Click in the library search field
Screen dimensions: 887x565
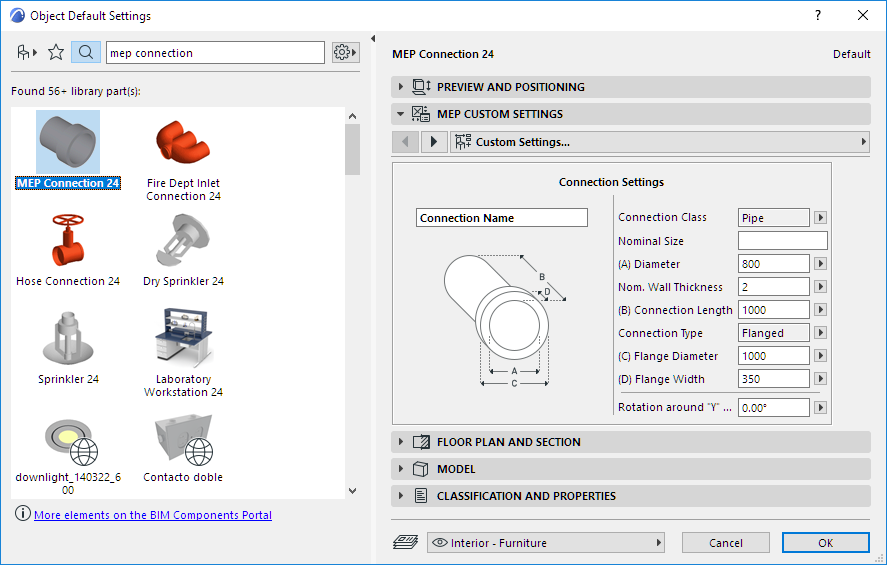pyautogui.click(x=215, y=53)
